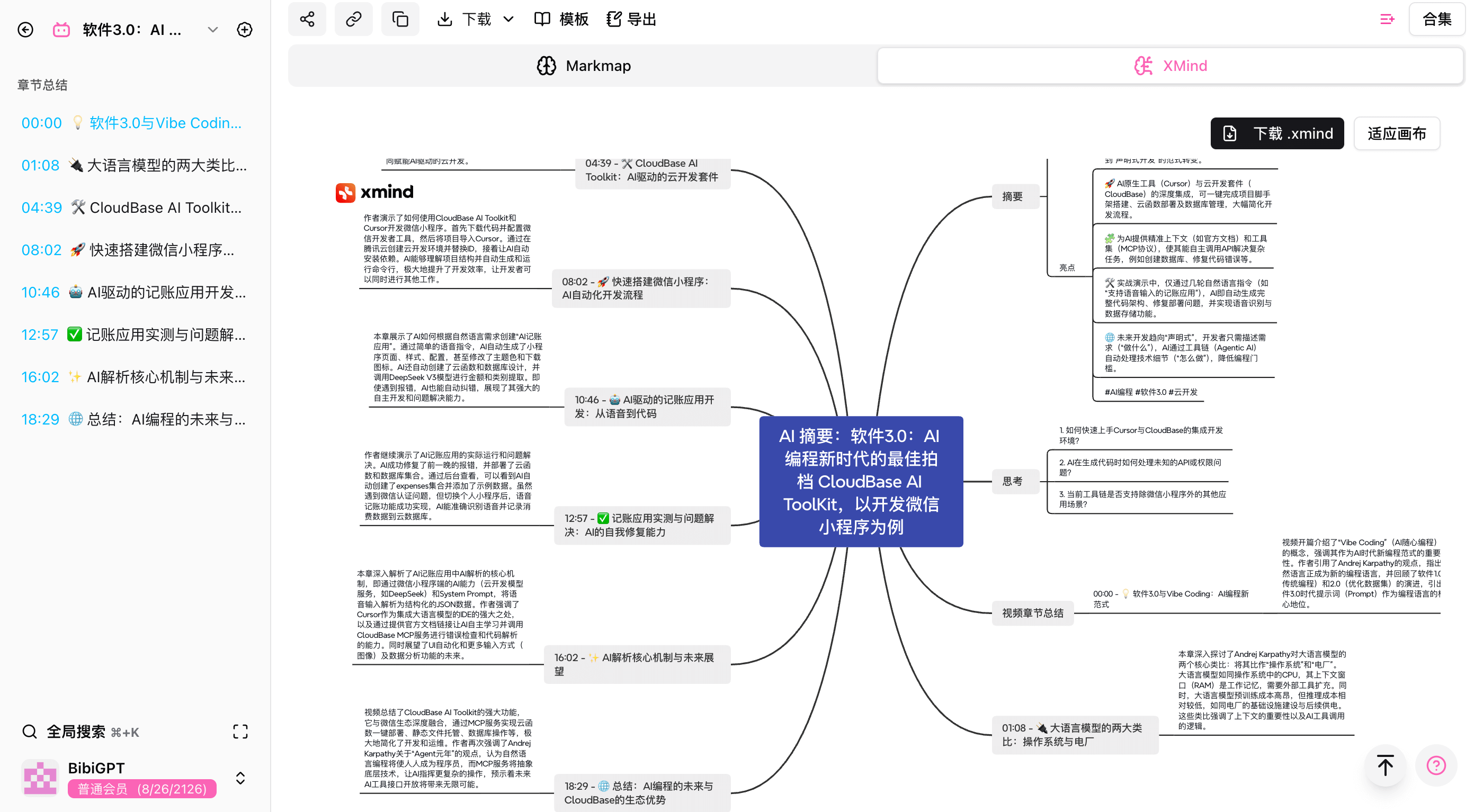The height and width of the screenshot is (812, 1483).
Task: Go back using the arrow icon
Action: (25, 29)
